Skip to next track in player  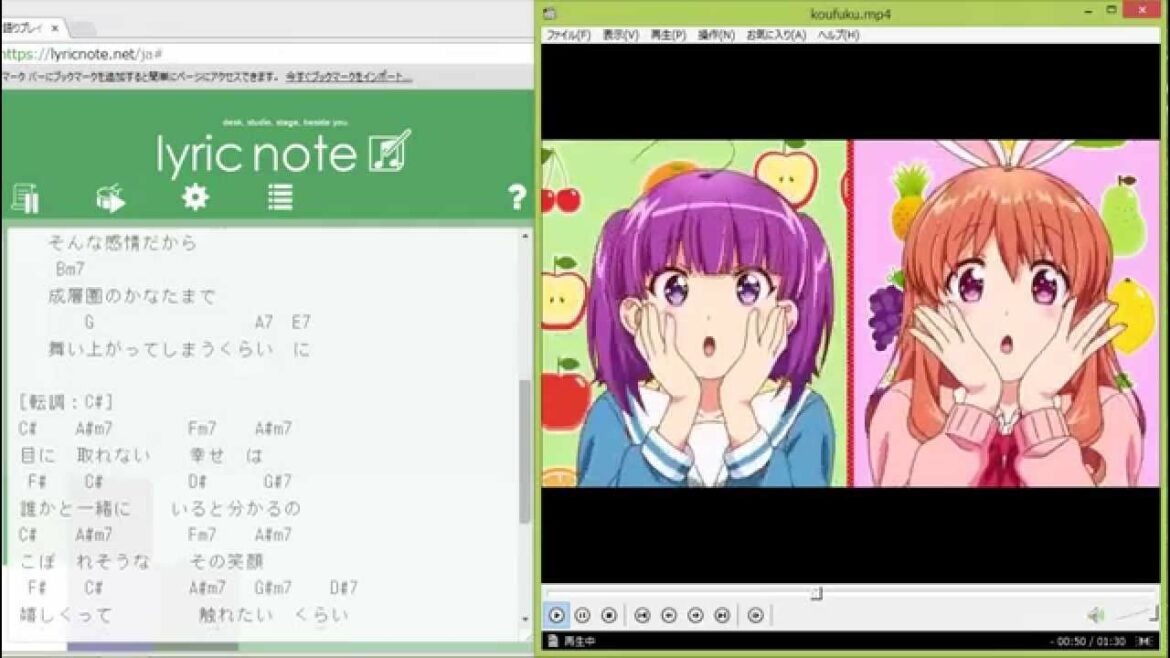722,615
